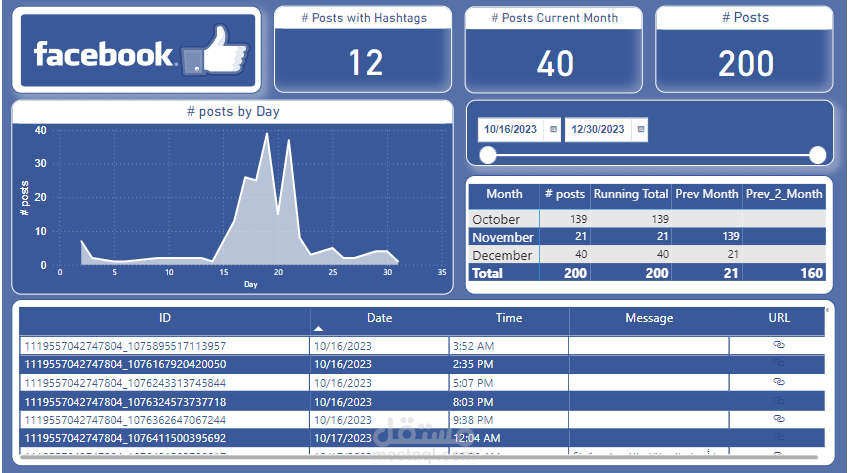Select post ID ending 1075895517113957
This screenshot has height=473, width=849.
pos(125,346)
